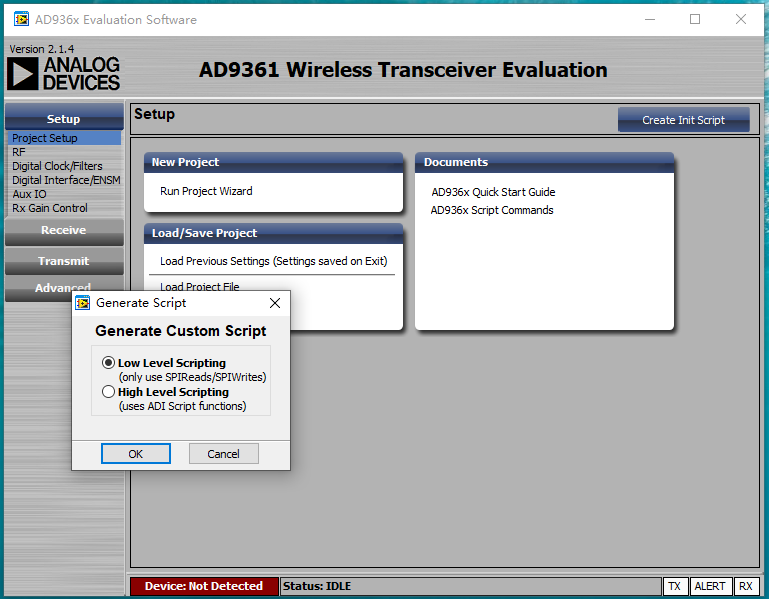
Task: Open AD936x Script Commands document
Action: 492,210
